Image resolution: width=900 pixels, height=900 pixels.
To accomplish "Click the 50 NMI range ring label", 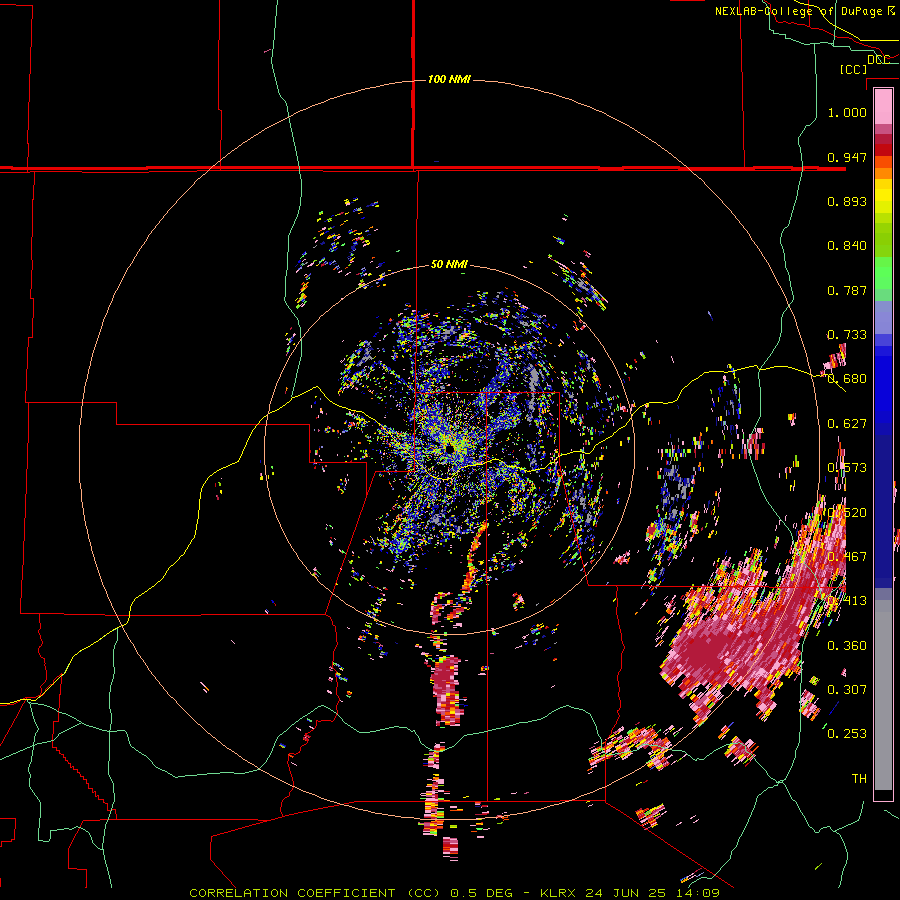I will [x=449, y=265].
